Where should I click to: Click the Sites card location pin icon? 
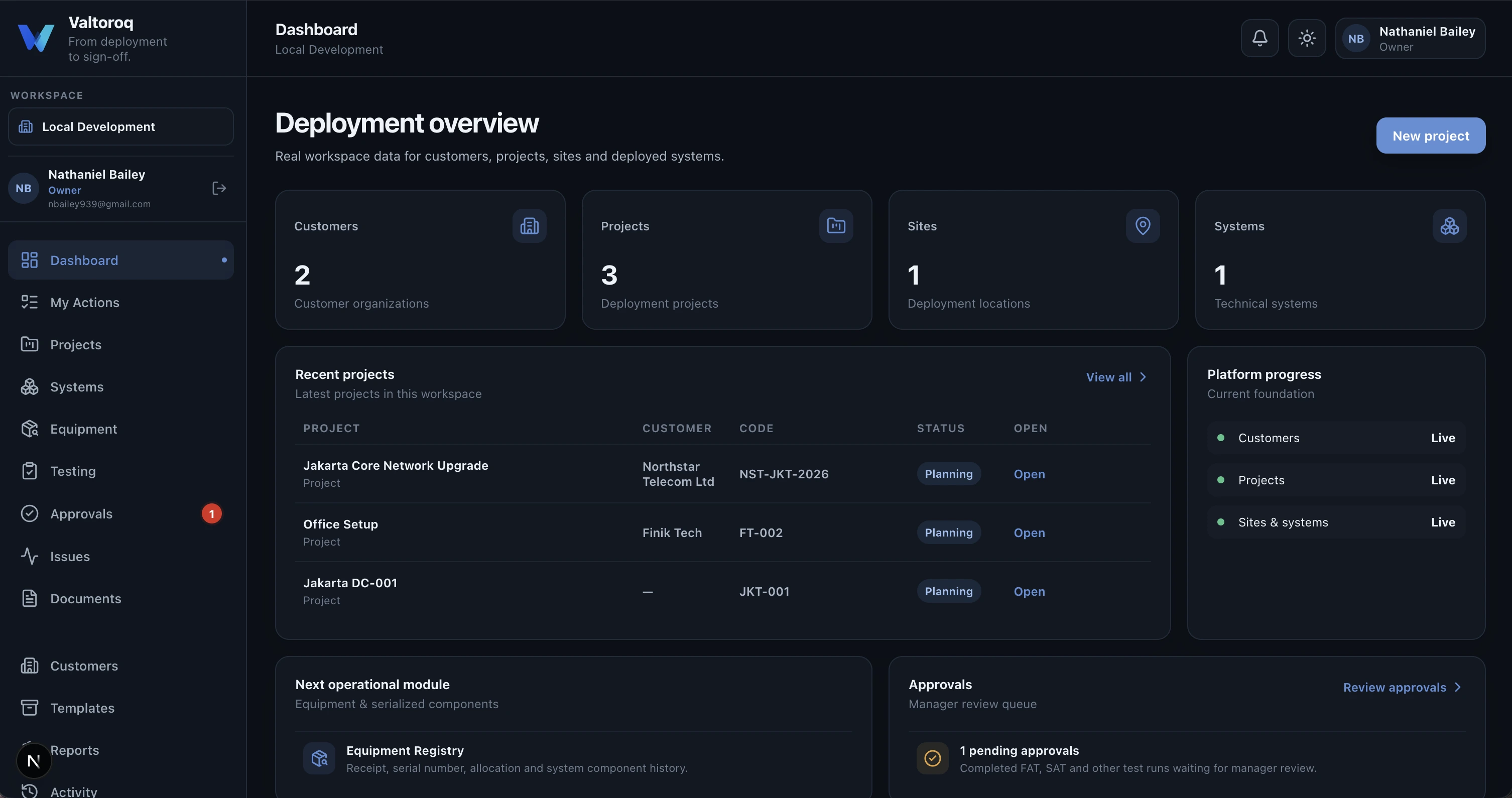[1143, 226]
